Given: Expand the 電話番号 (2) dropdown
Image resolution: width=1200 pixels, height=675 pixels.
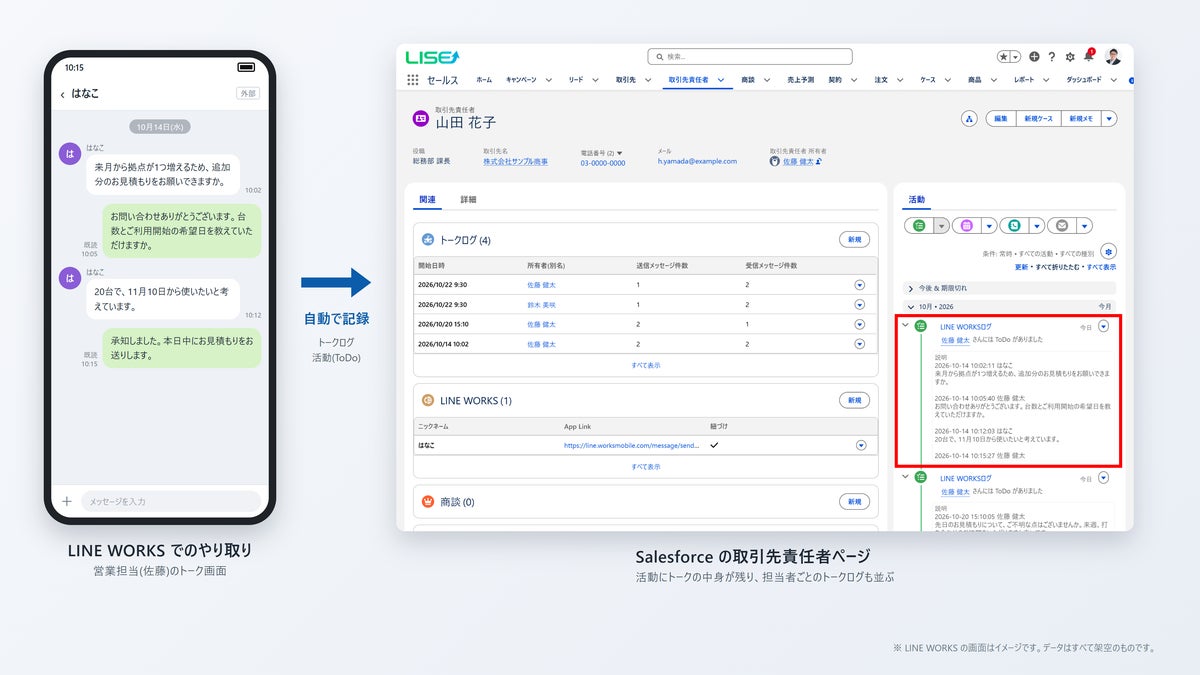Looking at the screenshot, I should pyautogui.click(x=620, y=152).
